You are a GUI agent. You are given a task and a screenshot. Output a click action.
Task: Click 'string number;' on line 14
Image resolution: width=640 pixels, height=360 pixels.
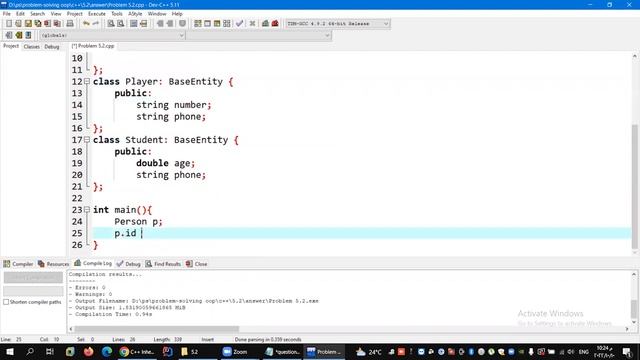(173, 105)
